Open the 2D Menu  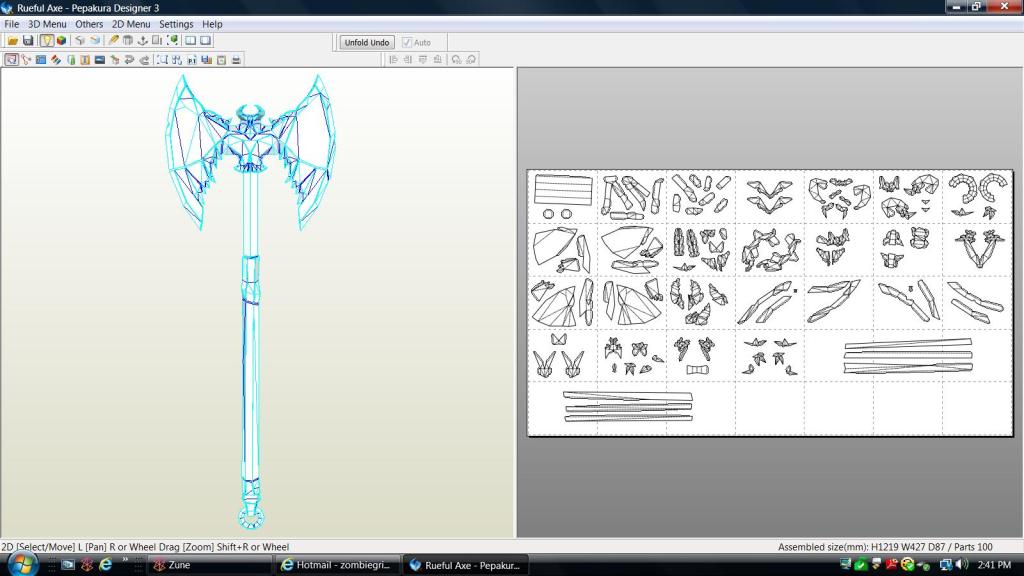tap(131, 24)
